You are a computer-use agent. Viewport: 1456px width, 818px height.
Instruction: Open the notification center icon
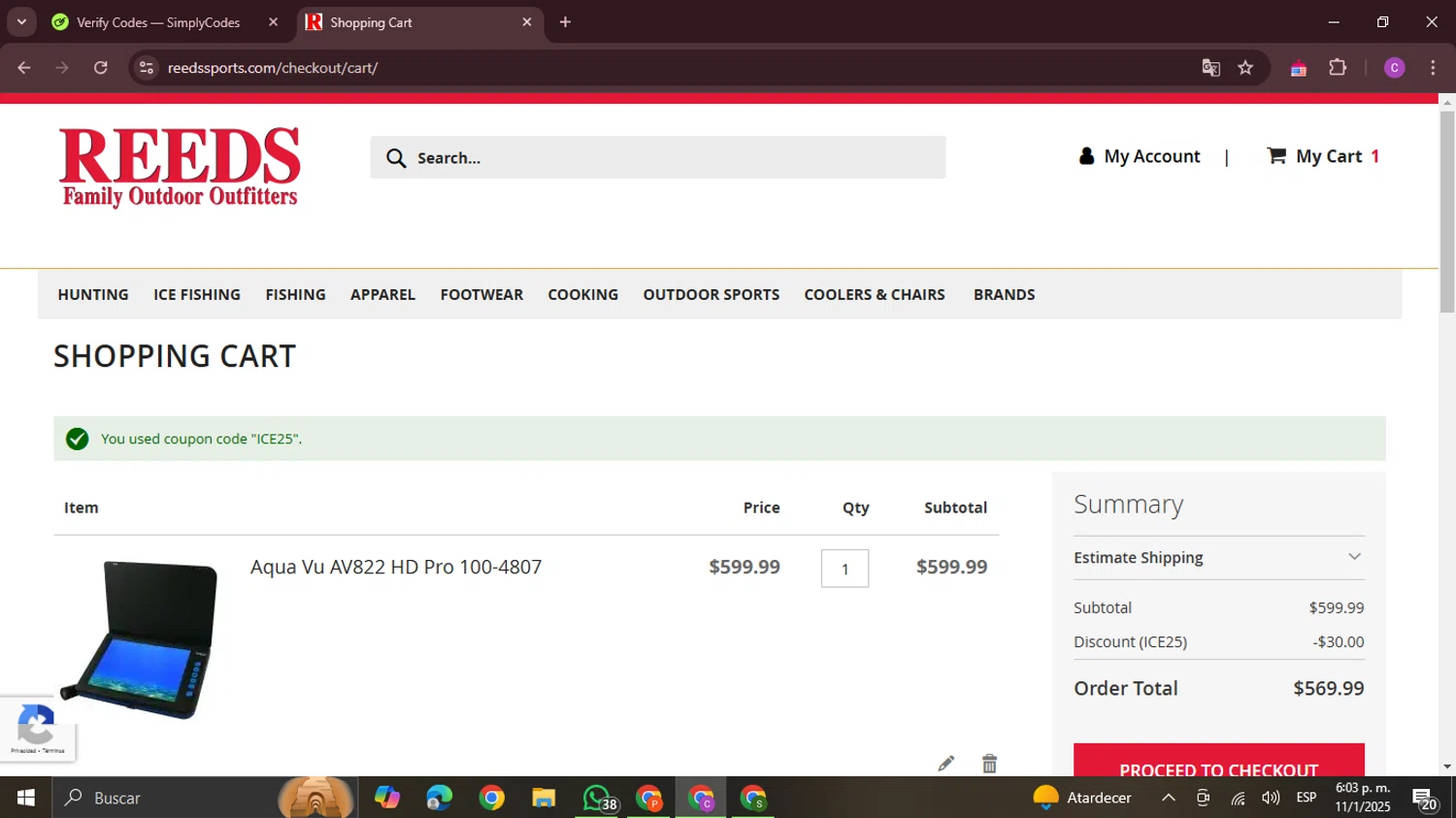(x=1425, y=800)
